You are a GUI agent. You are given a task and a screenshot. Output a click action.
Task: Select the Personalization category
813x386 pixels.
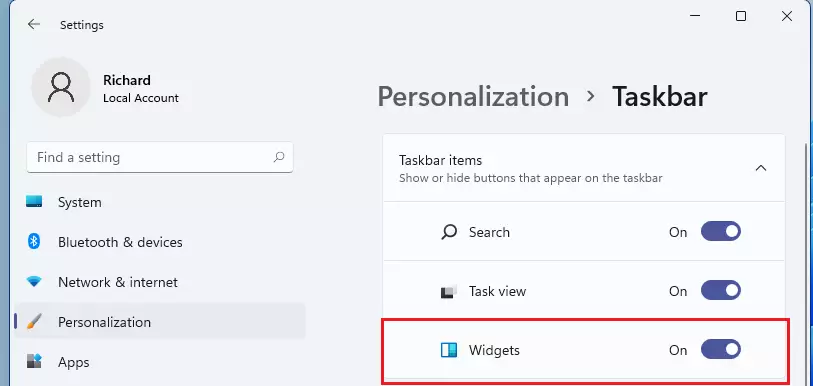pos(160,322)
